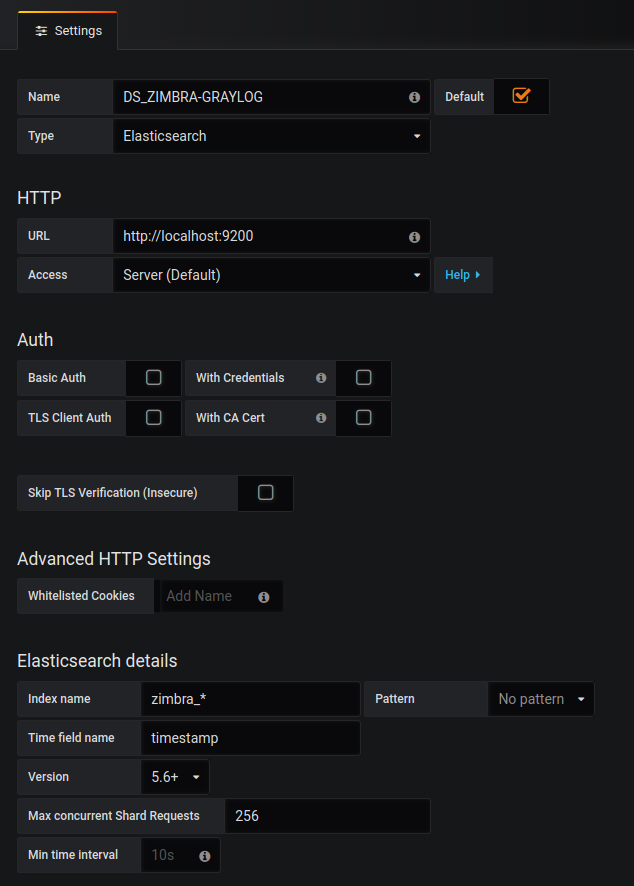Click the Max concurrent Shard Requests field
634x886 pixels.
point(328,816)
